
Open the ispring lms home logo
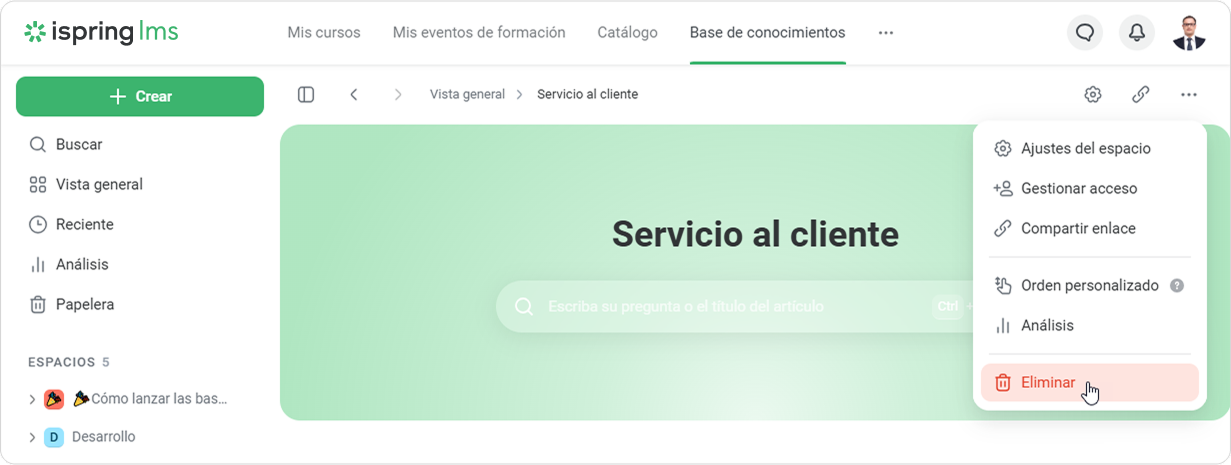click(x=101, y=32)
